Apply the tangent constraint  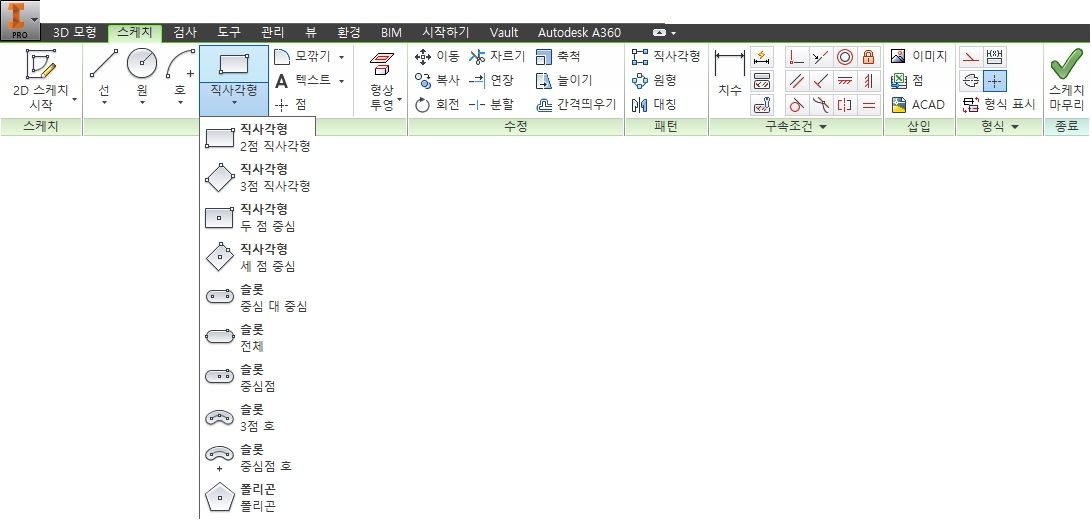point(797,105)
